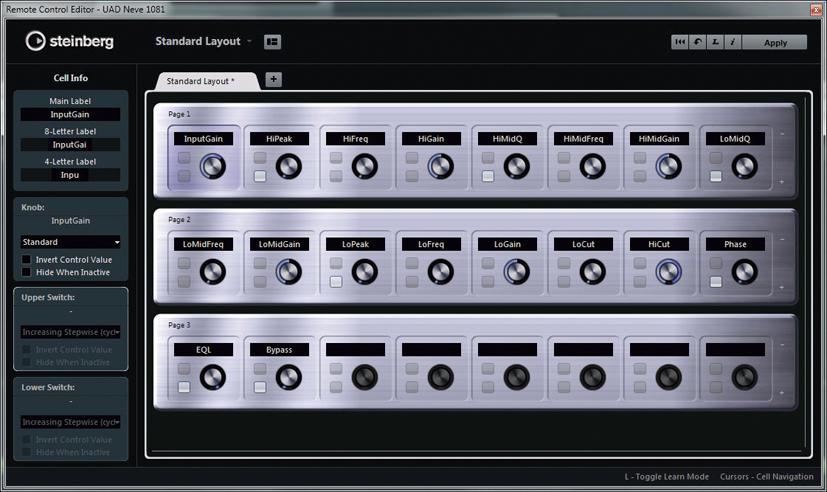Add a new layout with plus icon
This screenshot has height=492, width=827.
[273, 79]
